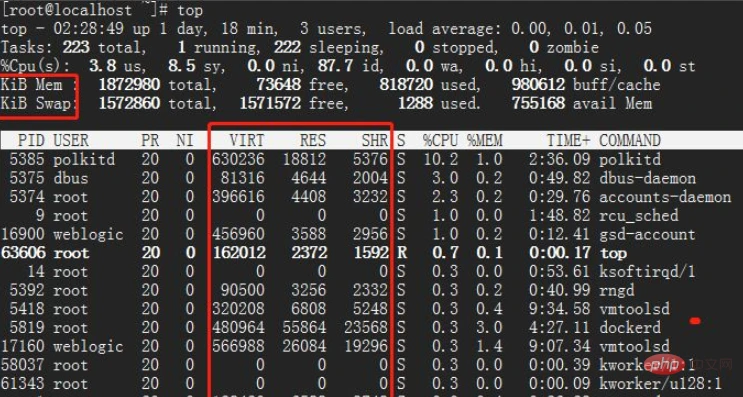Click the 23568 SHR value
Image resolution: width=743 pixels, height=397 pixels.
(366, 328)
